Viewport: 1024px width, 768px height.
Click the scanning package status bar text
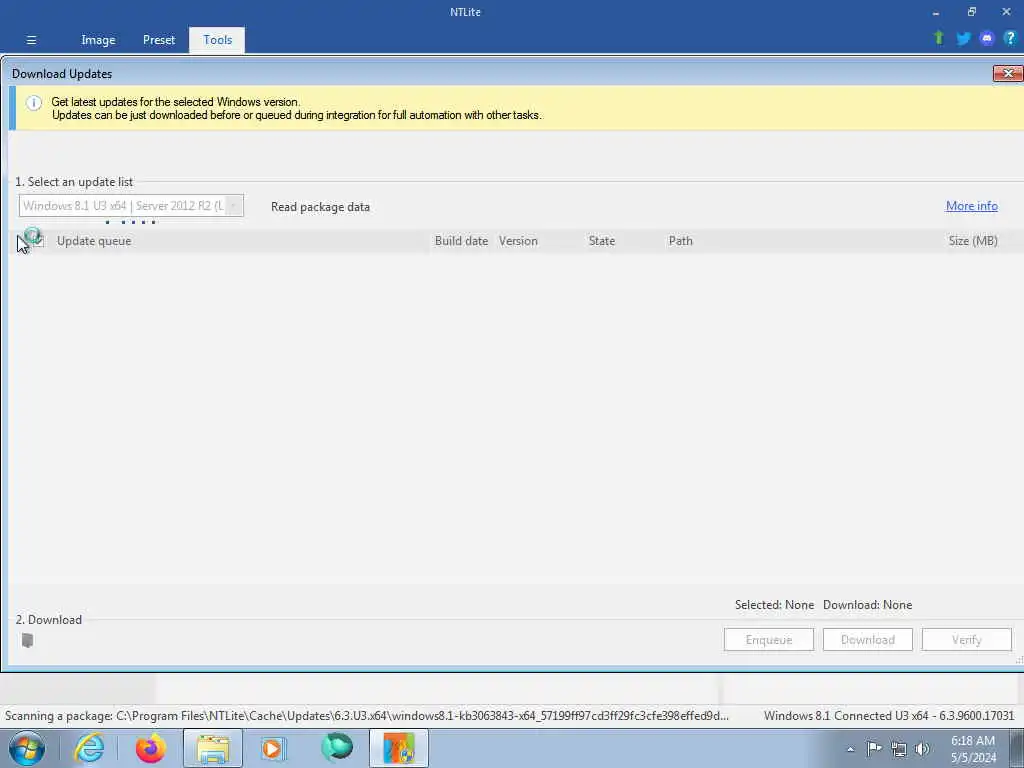[366, 716]
